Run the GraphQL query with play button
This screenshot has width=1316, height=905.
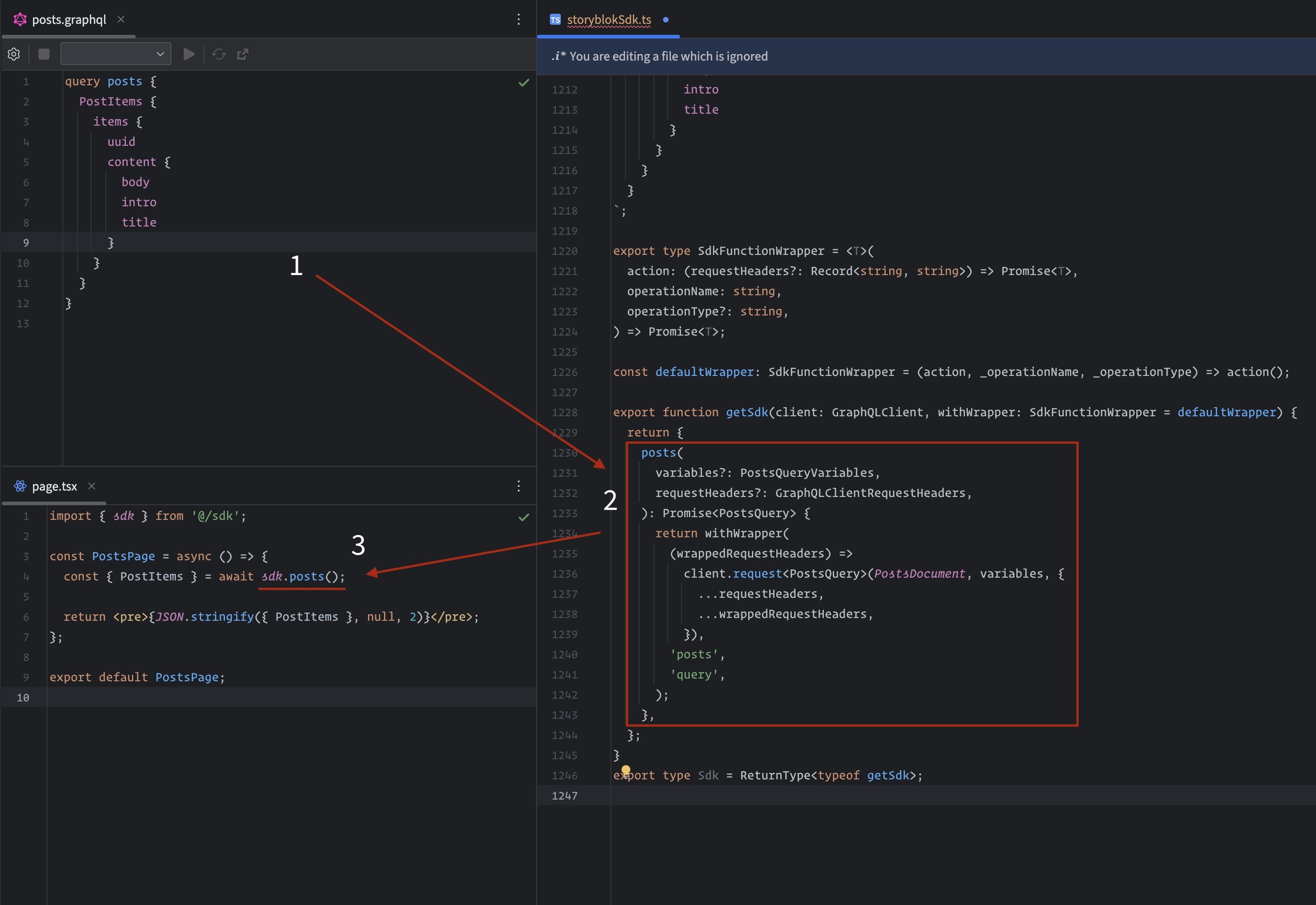(189, 55)
